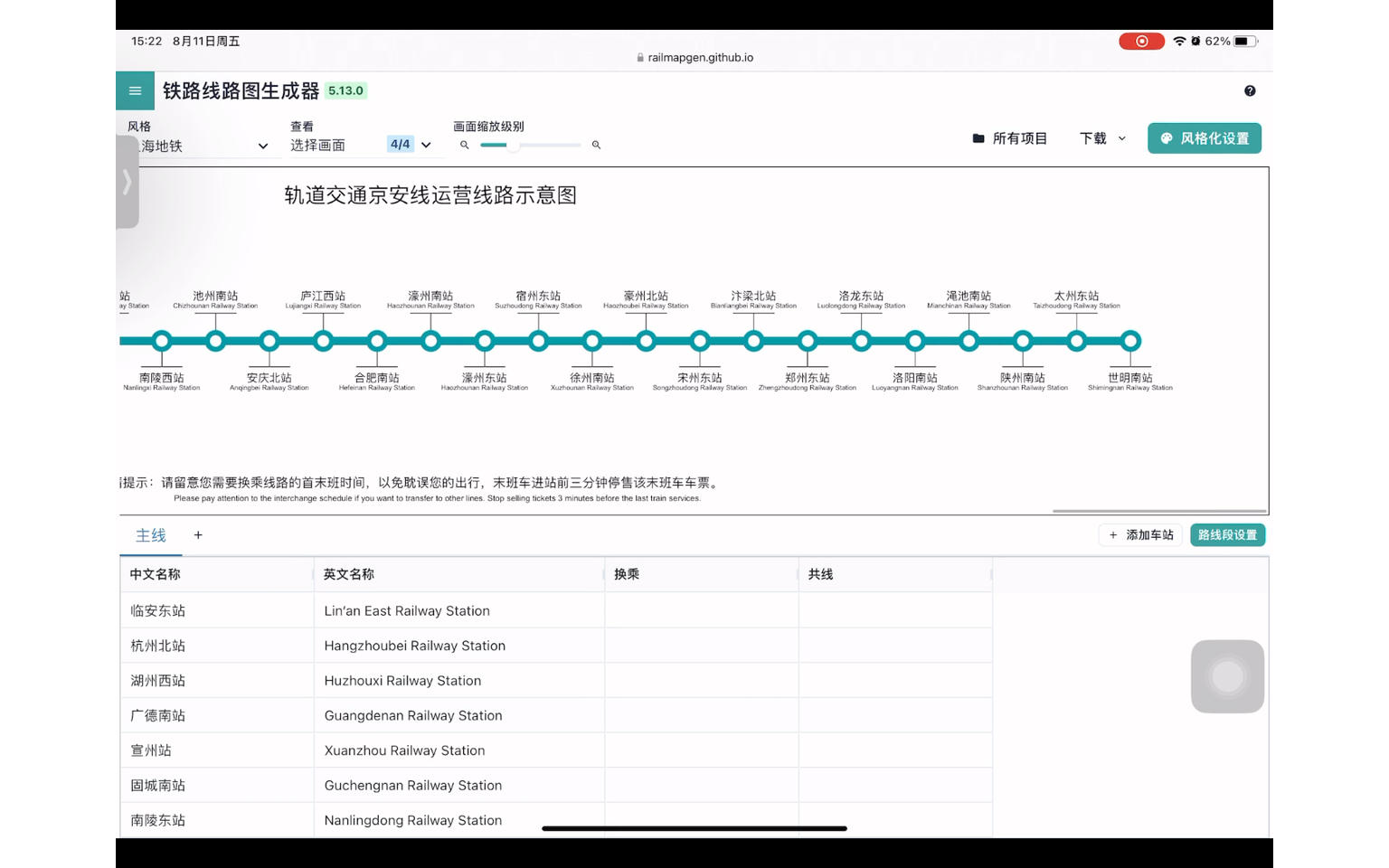Select the 杭州北站 table cell

(x=217, y=646)
